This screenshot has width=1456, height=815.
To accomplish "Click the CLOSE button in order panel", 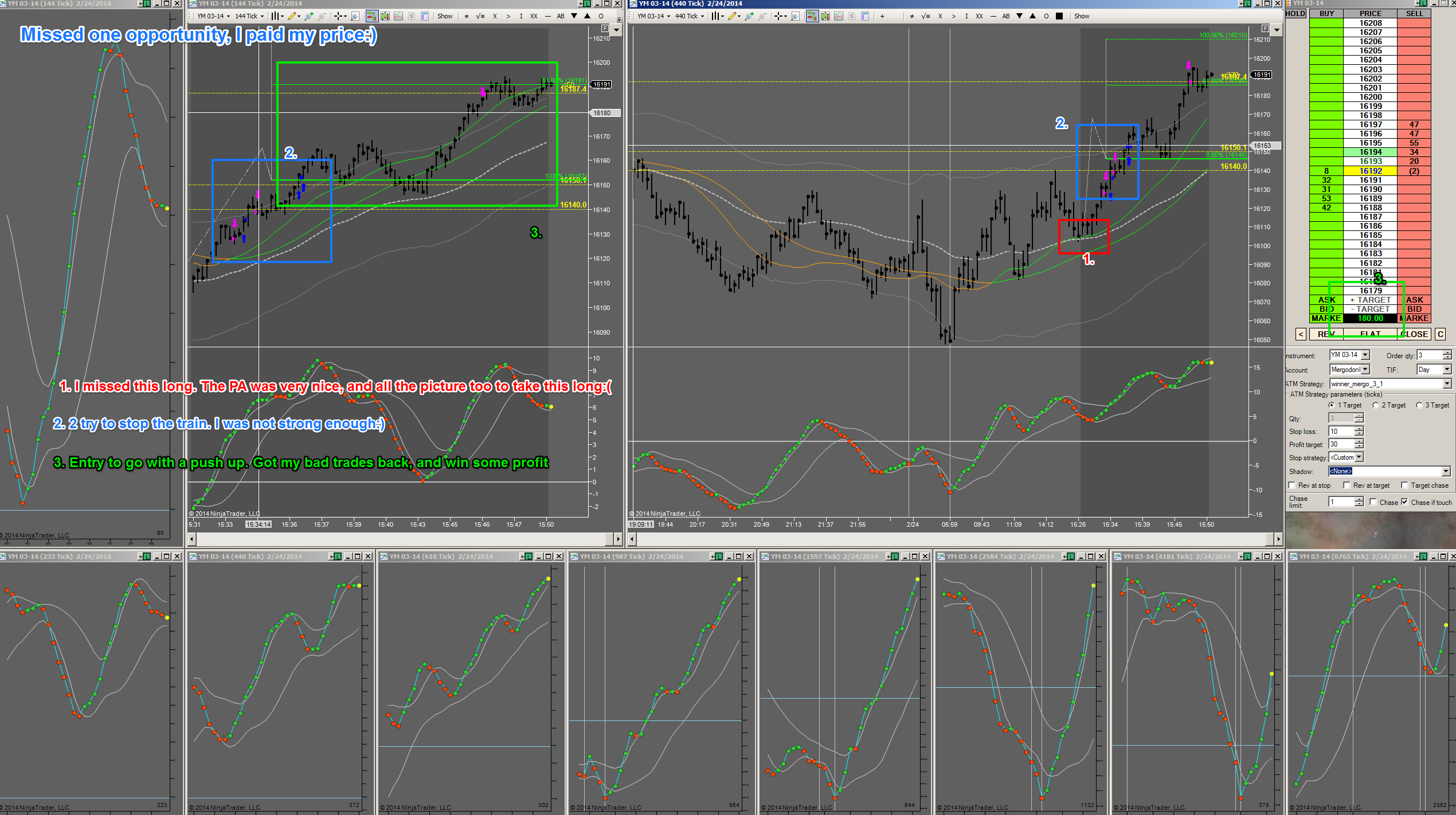I will (1414, 334).
